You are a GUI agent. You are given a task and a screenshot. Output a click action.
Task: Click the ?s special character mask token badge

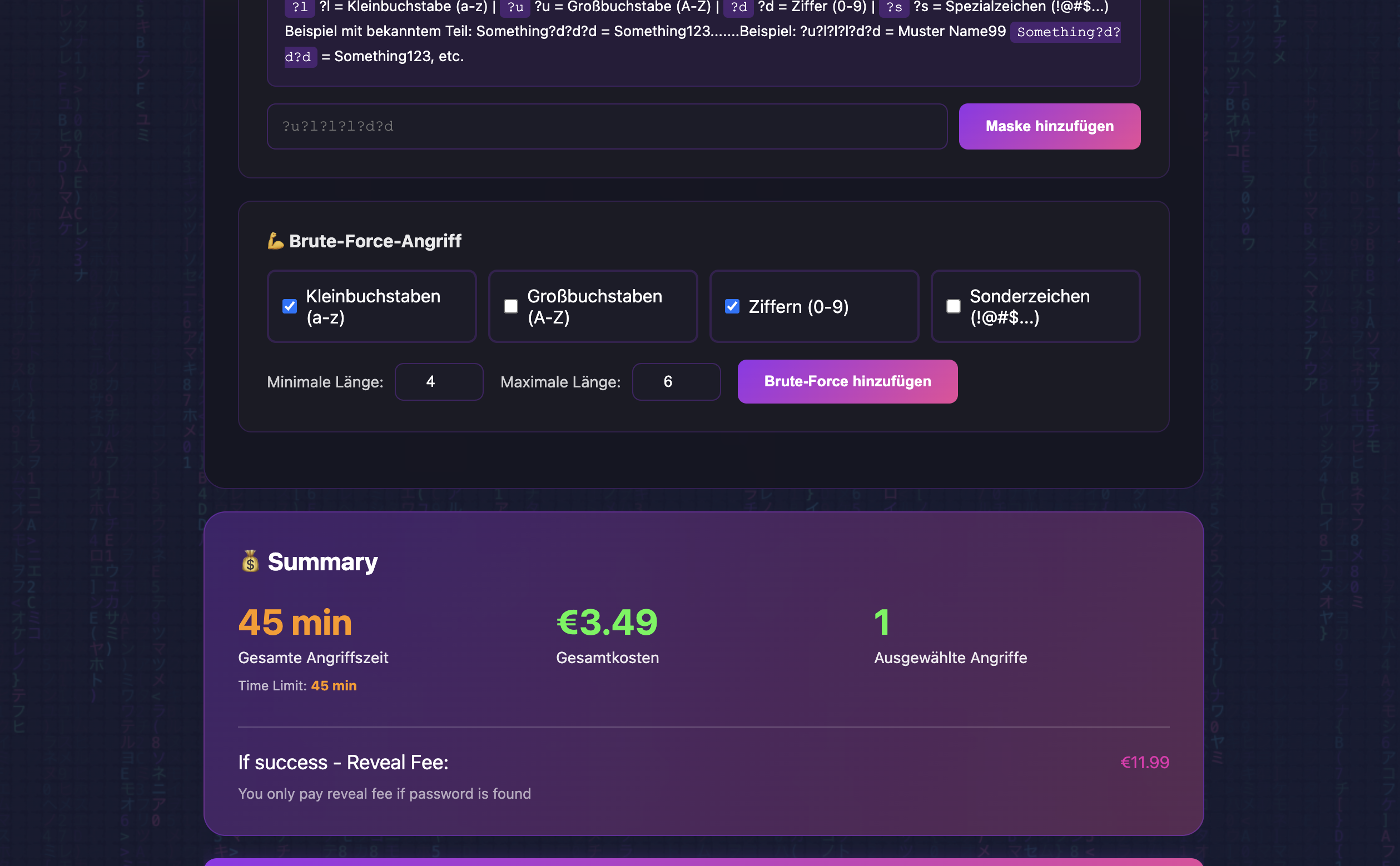click(893, 8)
